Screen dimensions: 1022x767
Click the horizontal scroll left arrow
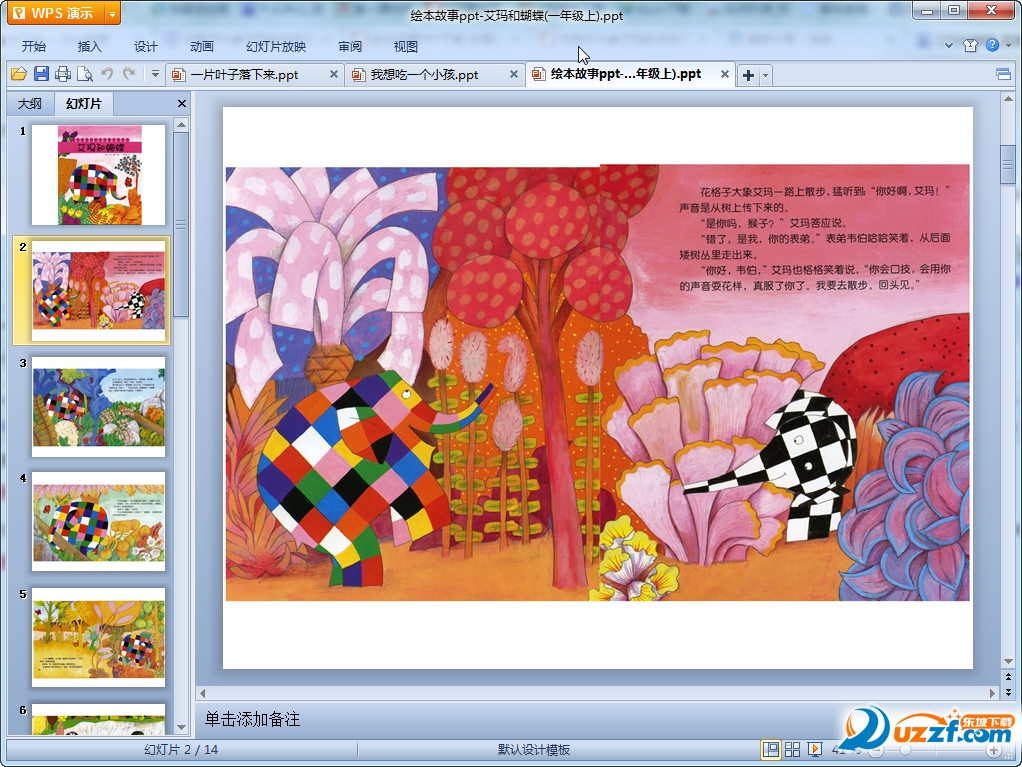click(x=202, y=693)
